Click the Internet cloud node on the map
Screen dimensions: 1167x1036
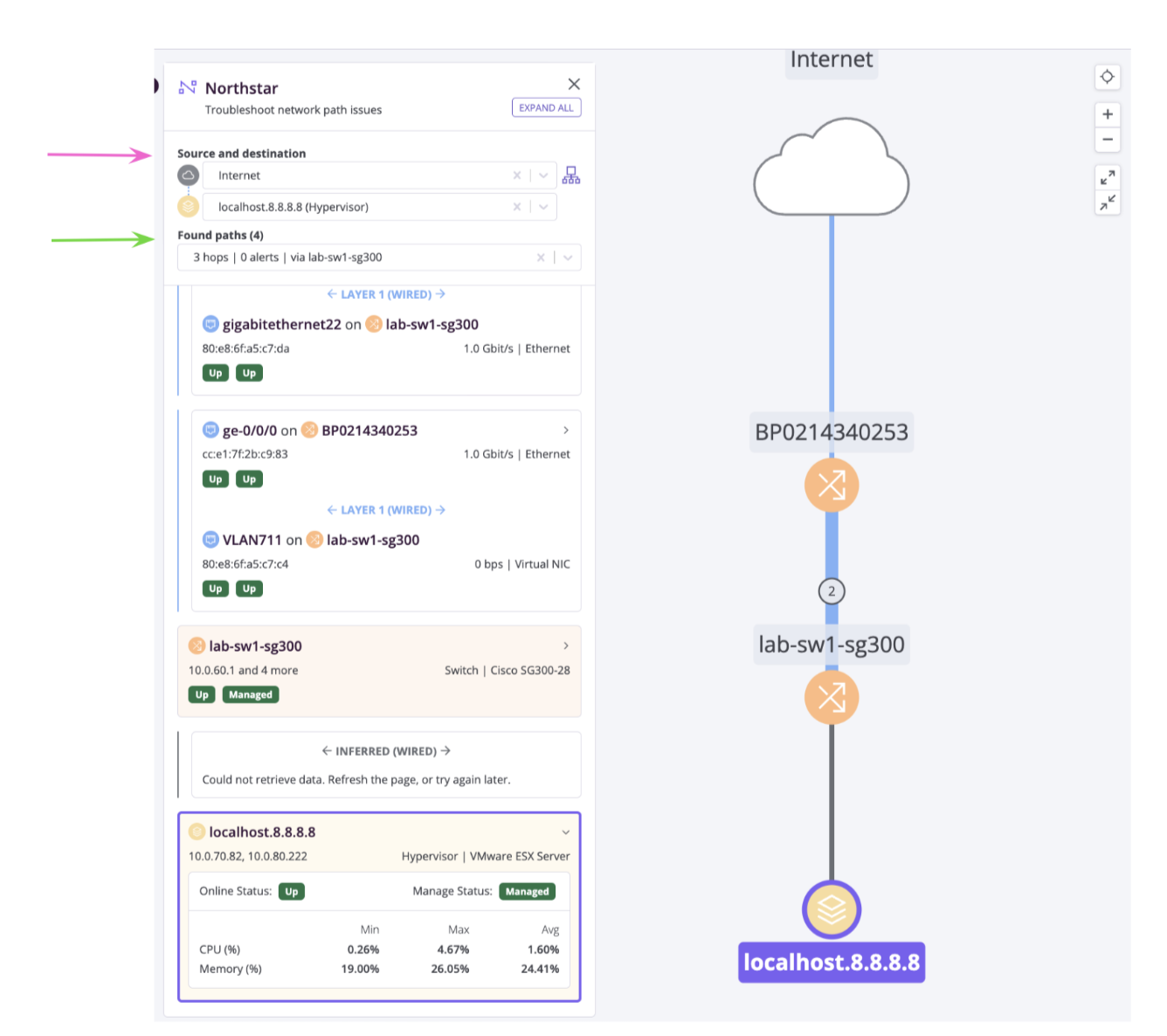(831, 166)
